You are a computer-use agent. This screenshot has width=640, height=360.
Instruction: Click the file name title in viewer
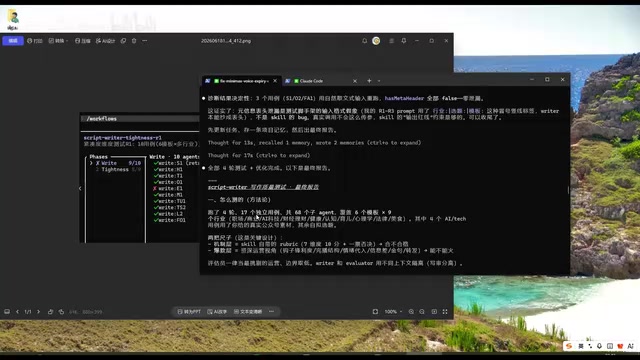point(226,41)
